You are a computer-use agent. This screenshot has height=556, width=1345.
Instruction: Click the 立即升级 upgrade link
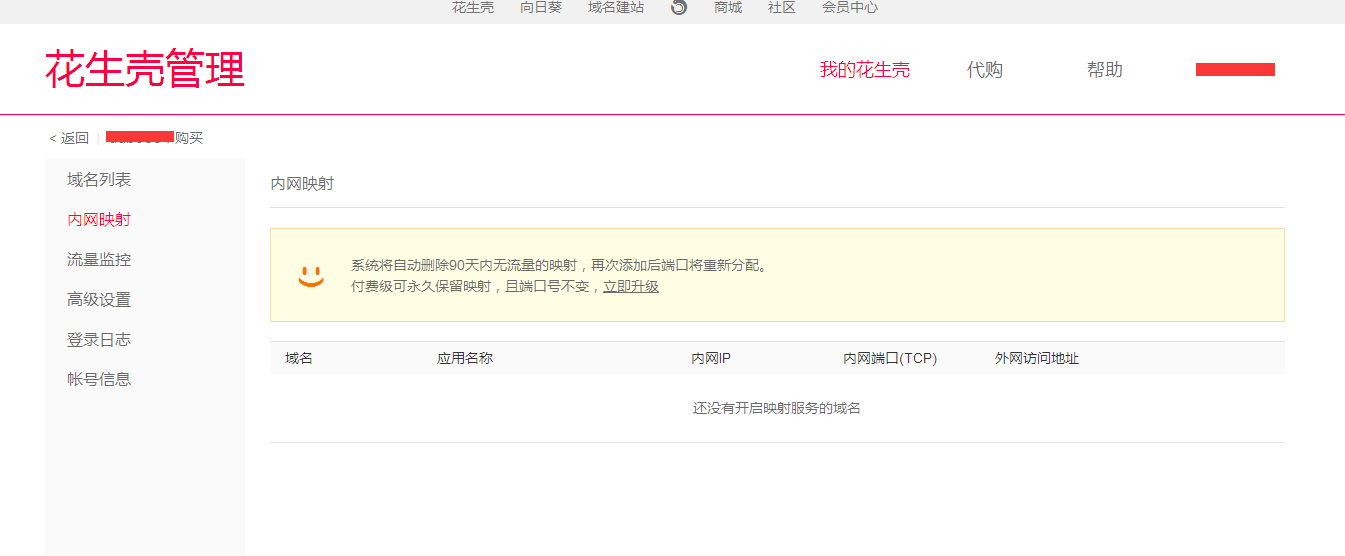pyautogui.click(x=630, y=287)
